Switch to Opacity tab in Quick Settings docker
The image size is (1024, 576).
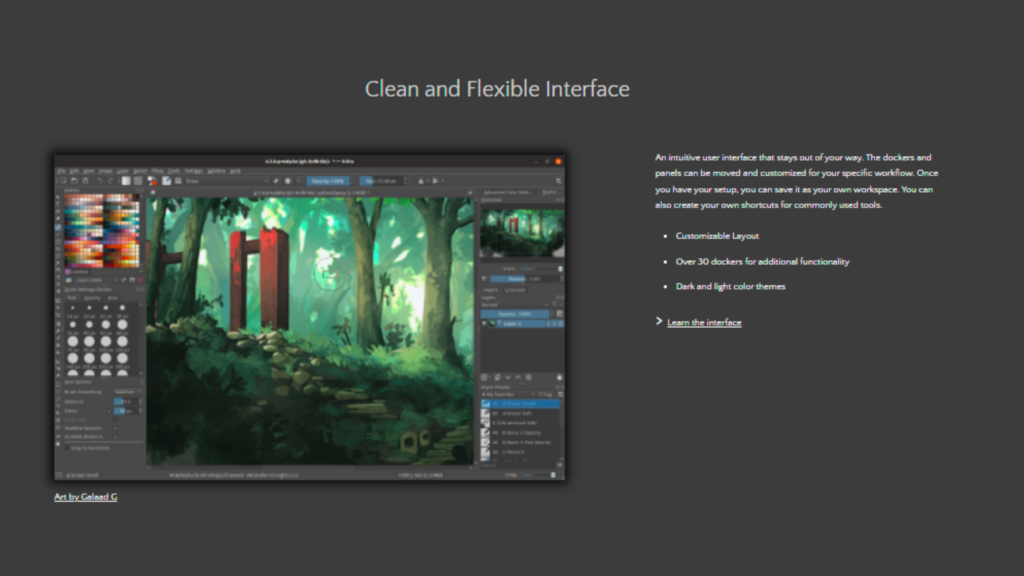(92, 298)
